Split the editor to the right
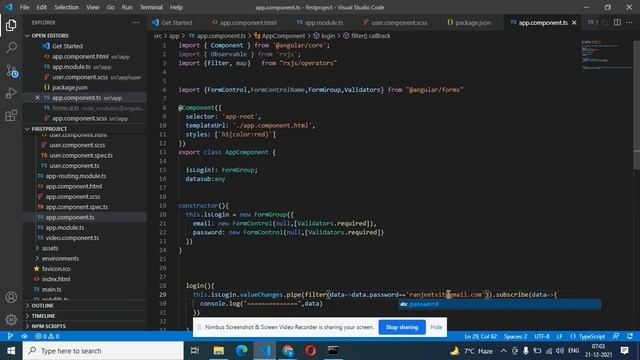 click(617, 22)
